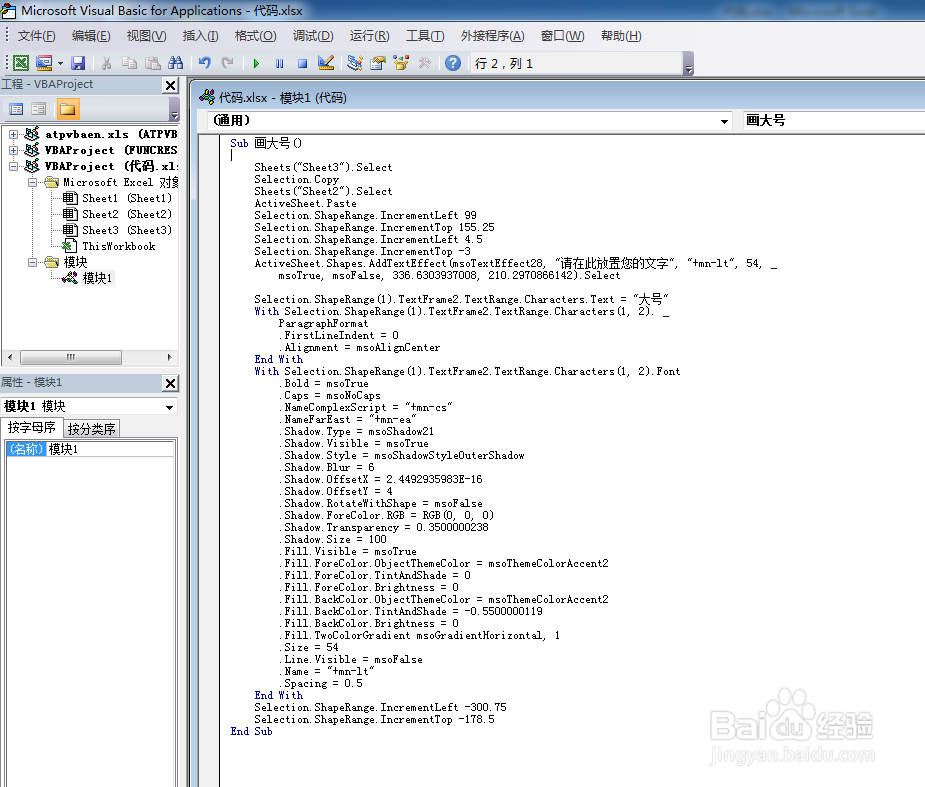
Task: Click the Paste clipboard icon
Action: coord(153,63)
